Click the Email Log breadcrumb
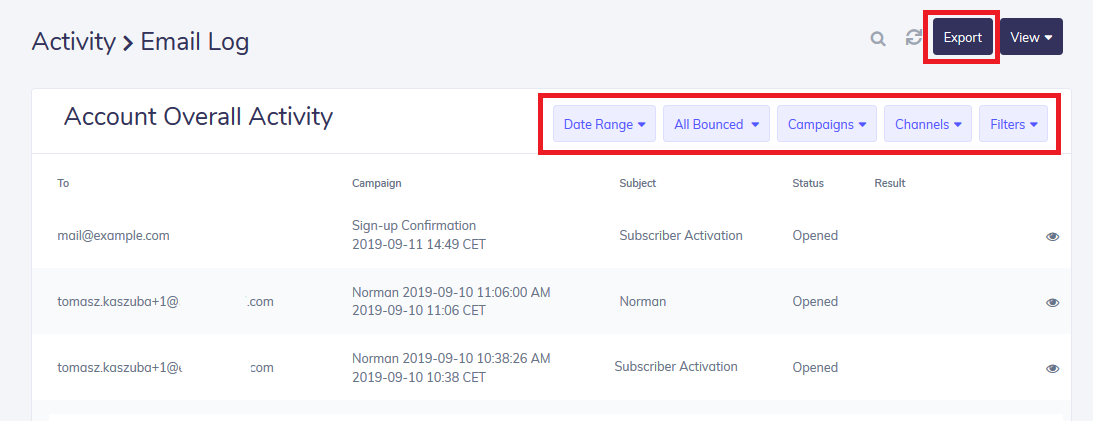Viewport: 1093px width, 421px height. tap(195, 42)
